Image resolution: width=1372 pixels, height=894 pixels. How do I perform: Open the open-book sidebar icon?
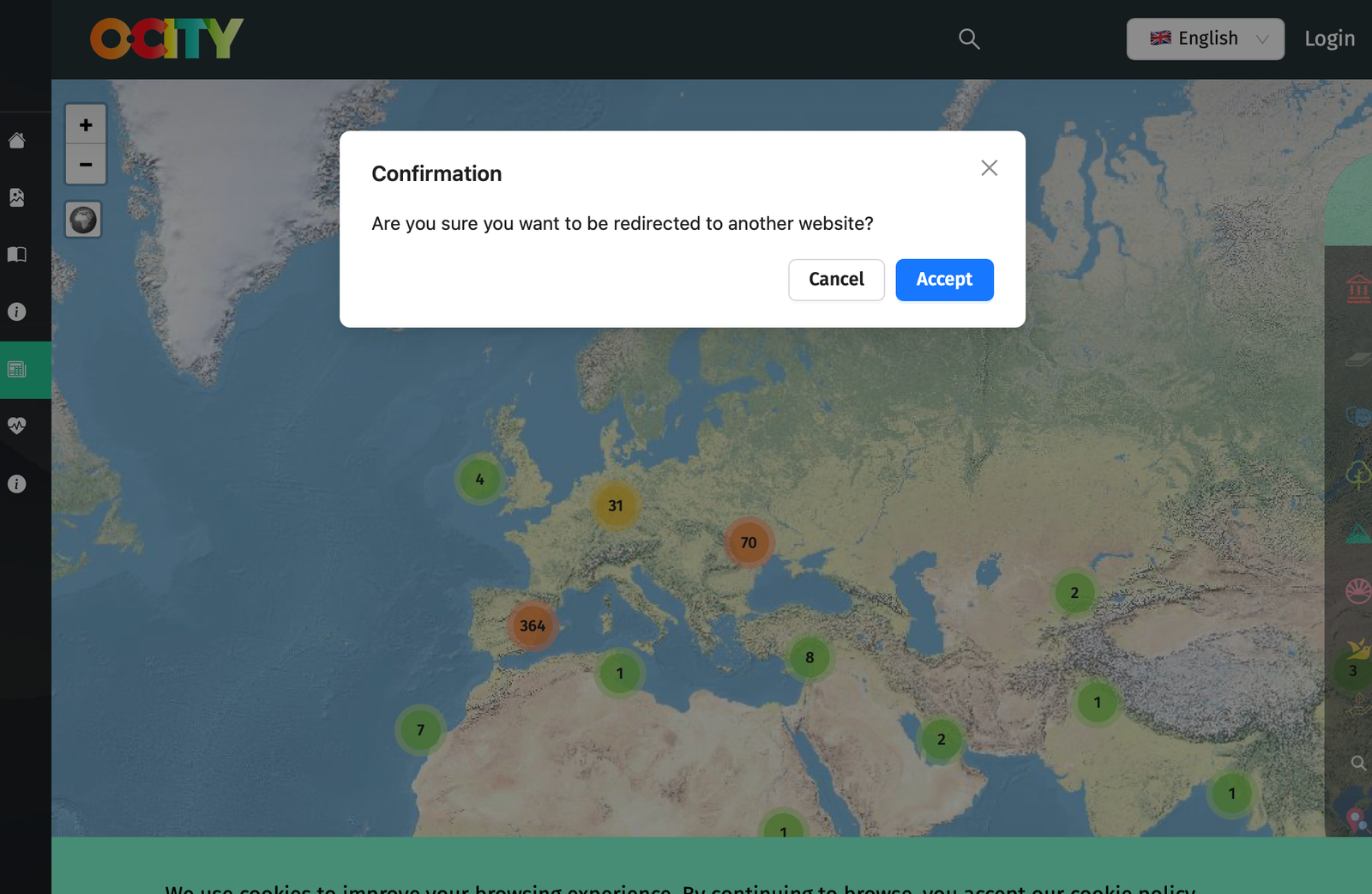(x=17, y=255)
